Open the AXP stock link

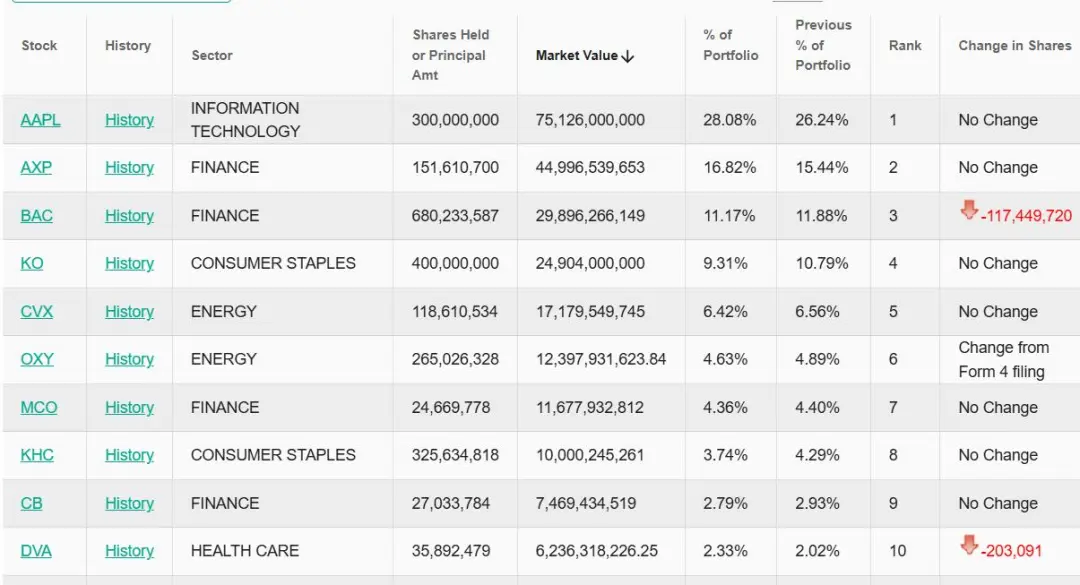pos(37,167)
